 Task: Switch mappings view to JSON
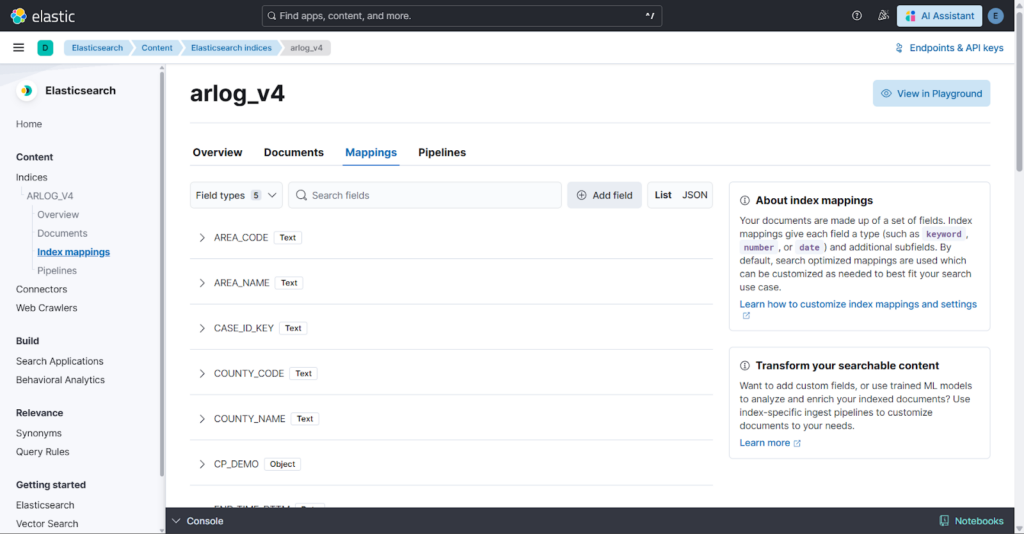pyautogui.click(x=695, y=195)
